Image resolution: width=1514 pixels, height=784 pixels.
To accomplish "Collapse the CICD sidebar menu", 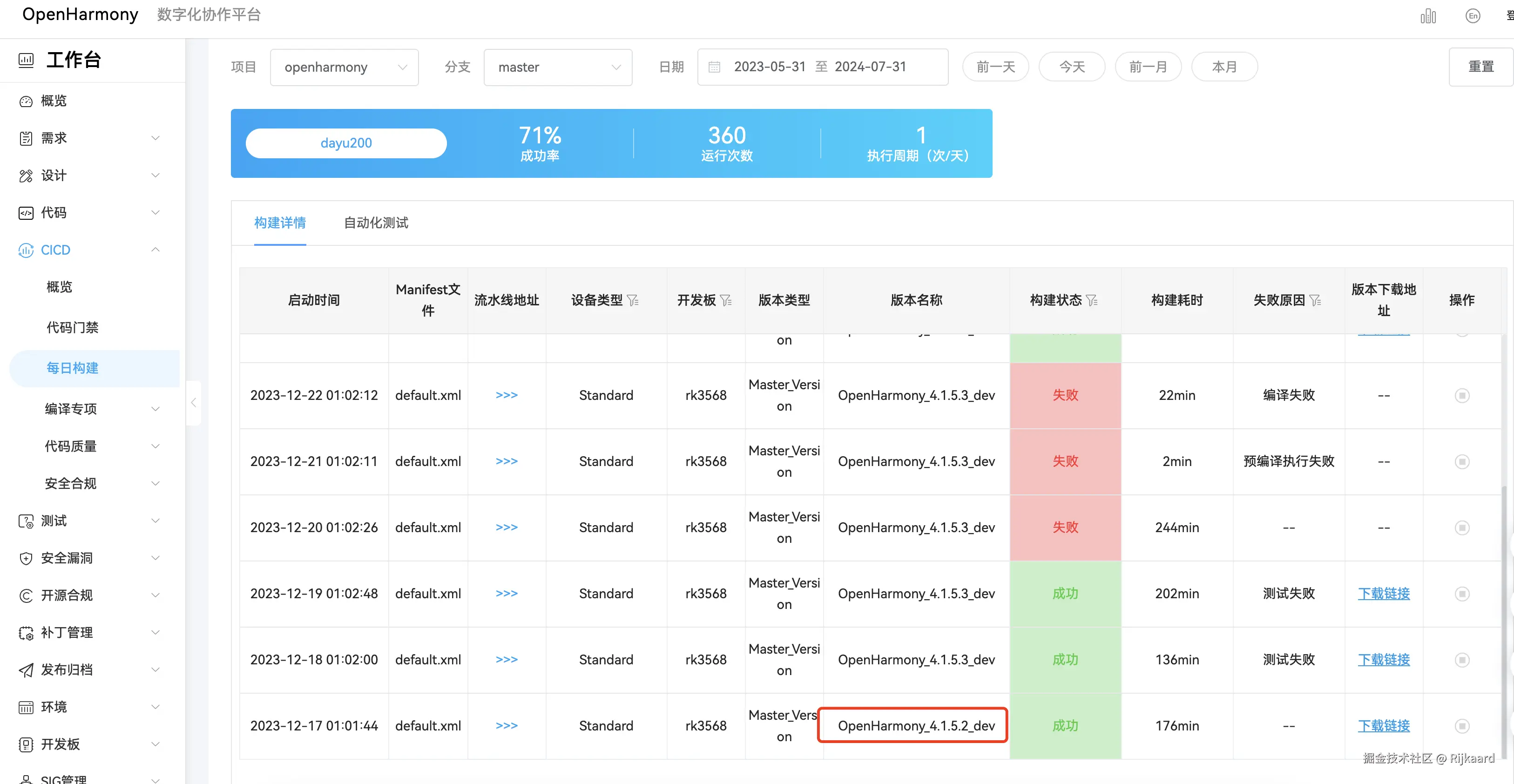I will click(x=155, y=250).
